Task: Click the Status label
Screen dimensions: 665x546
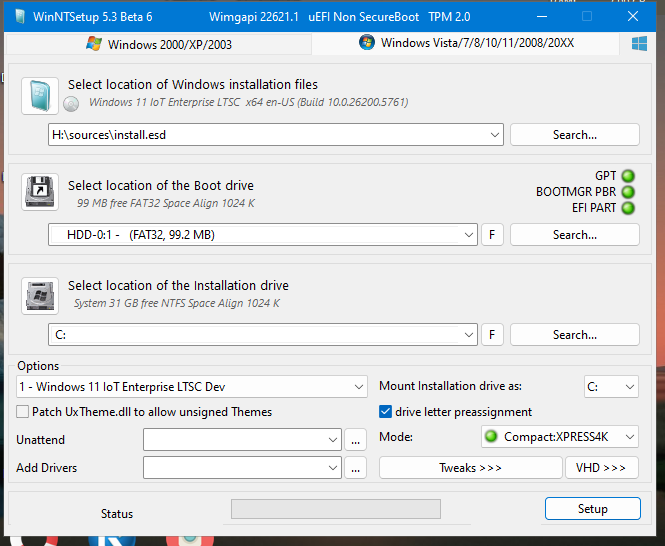Action: tap(117, 514)
